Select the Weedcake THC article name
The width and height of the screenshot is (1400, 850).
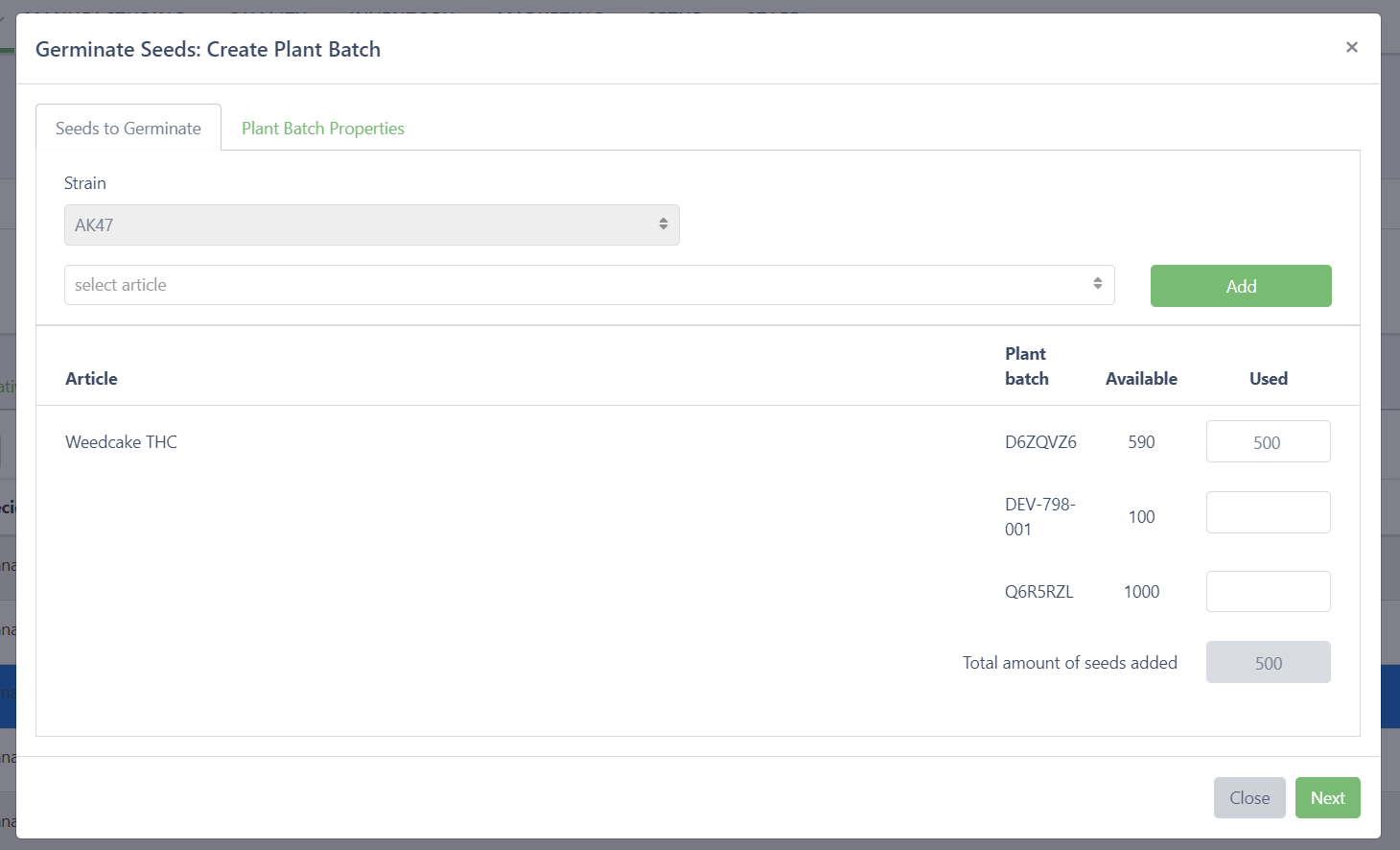coord(121,442)
